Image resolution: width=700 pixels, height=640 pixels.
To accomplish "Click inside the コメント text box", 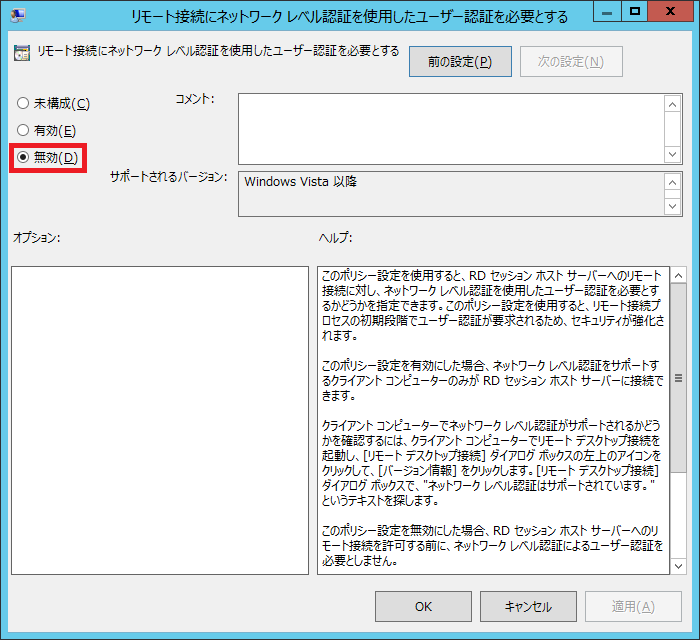I will tap(451, 129).
